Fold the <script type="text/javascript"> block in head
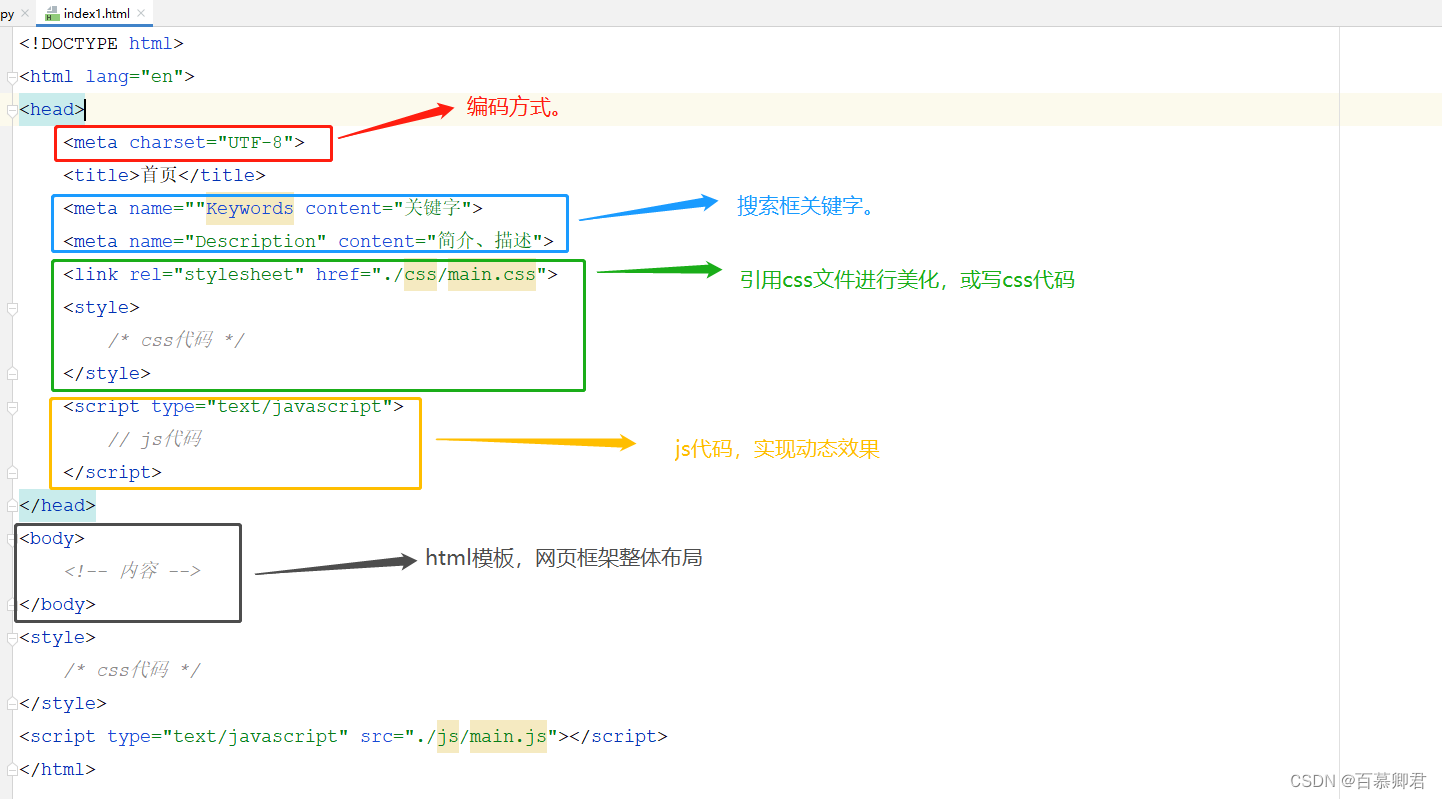Viewport: 1442px width, 799px height. coord(12,407)
